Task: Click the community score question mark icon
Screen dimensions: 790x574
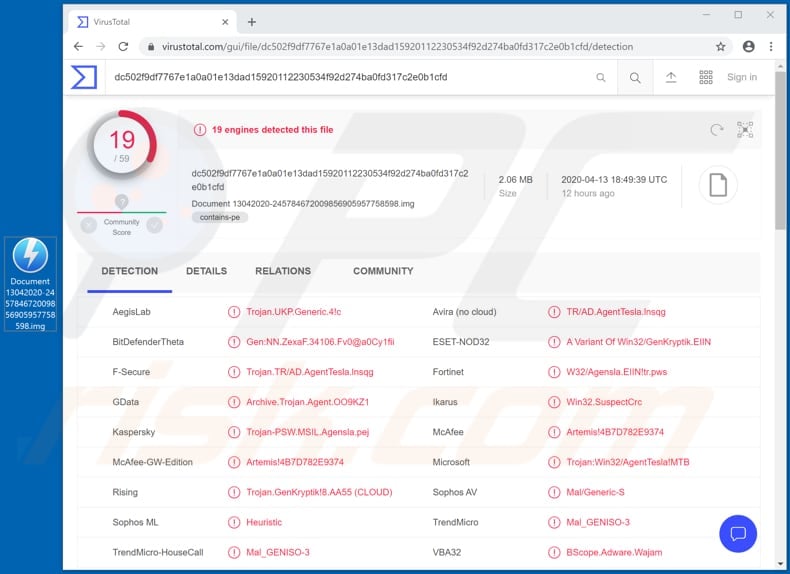Action: [x=121, y=202]
